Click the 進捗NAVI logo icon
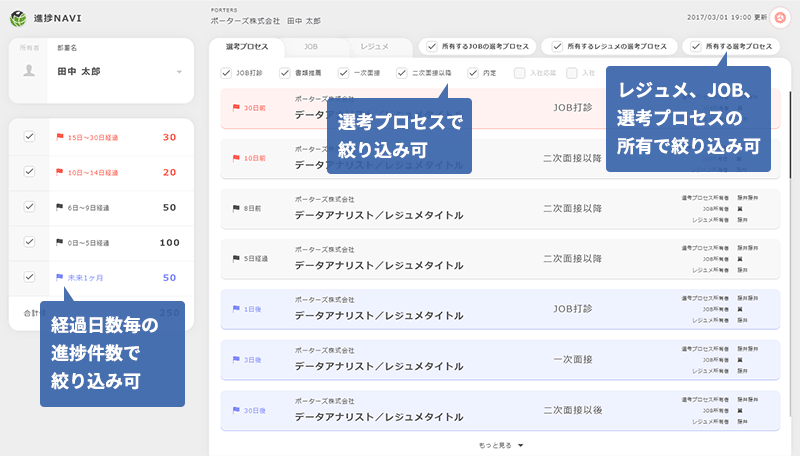 point(18,18)
